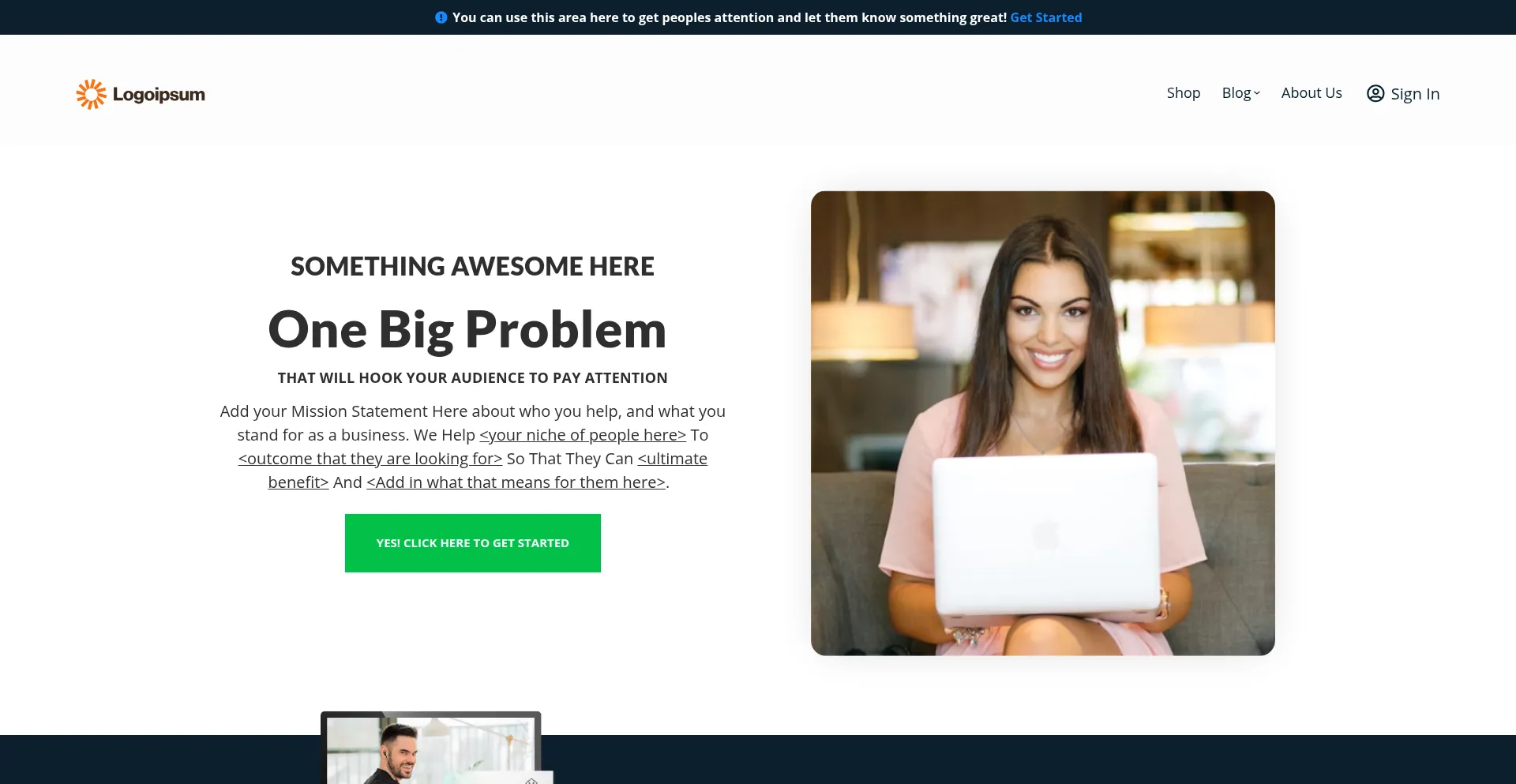This screenshot has width=1516, height=784.
Task: Select the 'One Big Problem' headline
Action: 467,329
